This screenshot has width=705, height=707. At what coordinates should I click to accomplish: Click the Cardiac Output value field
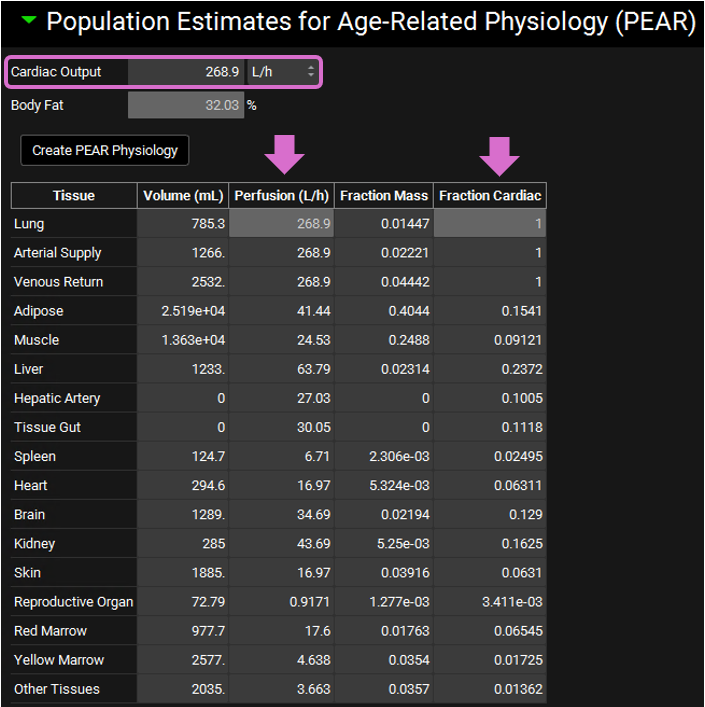186,72
